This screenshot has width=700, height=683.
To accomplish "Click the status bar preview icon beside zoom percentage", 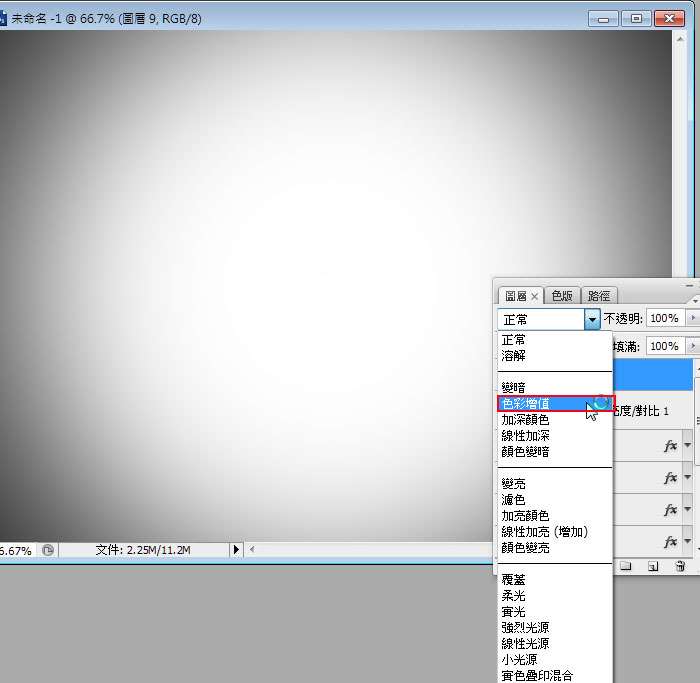I will point(47,550).
